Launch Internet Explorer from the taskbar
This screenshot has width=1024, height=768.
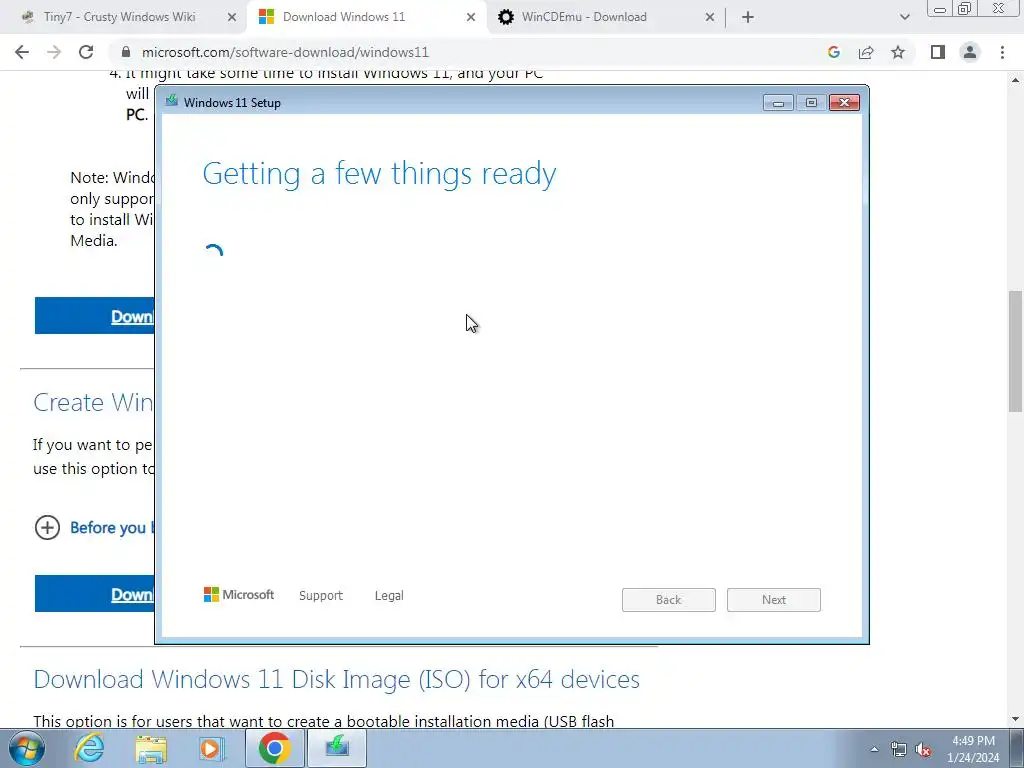click(89, 748)
